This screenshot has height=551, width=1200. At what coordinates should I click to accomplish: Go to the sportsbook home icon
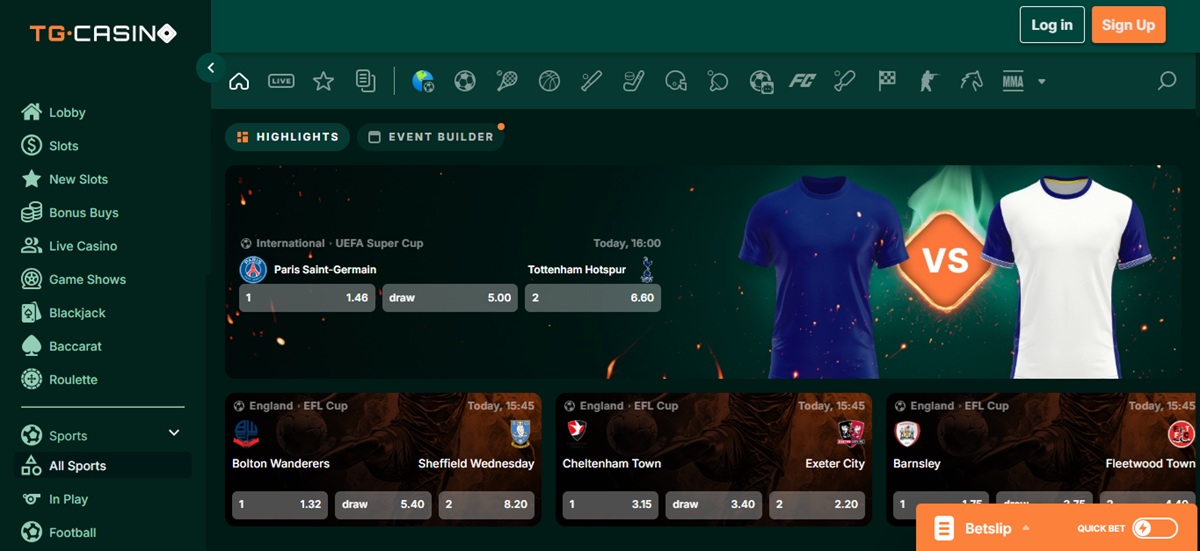[239, 81]
